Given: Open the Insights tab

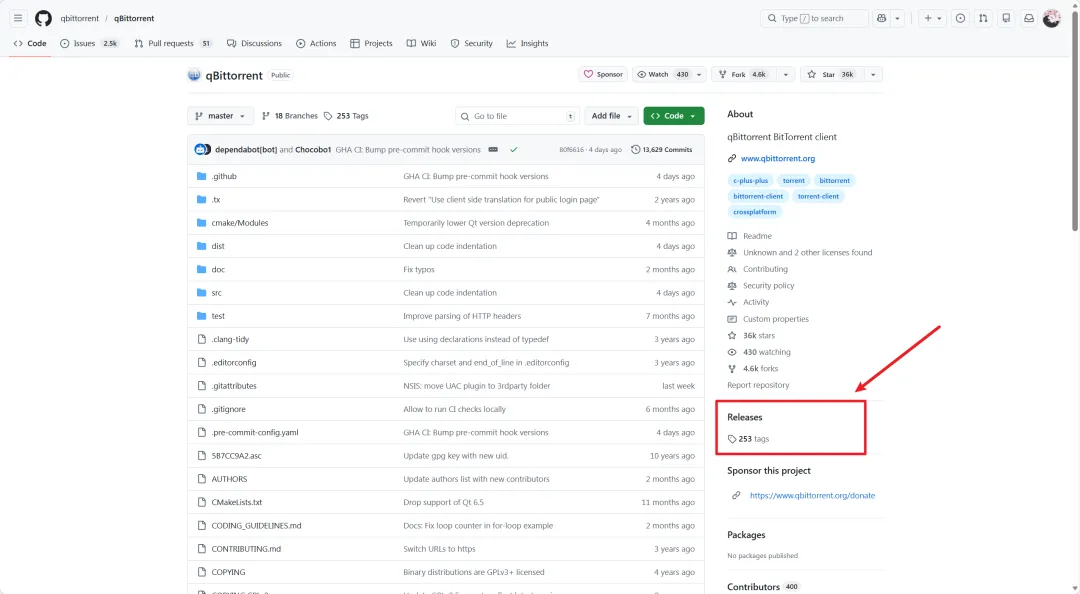Looking at the screenshot, I should [528, 43].
